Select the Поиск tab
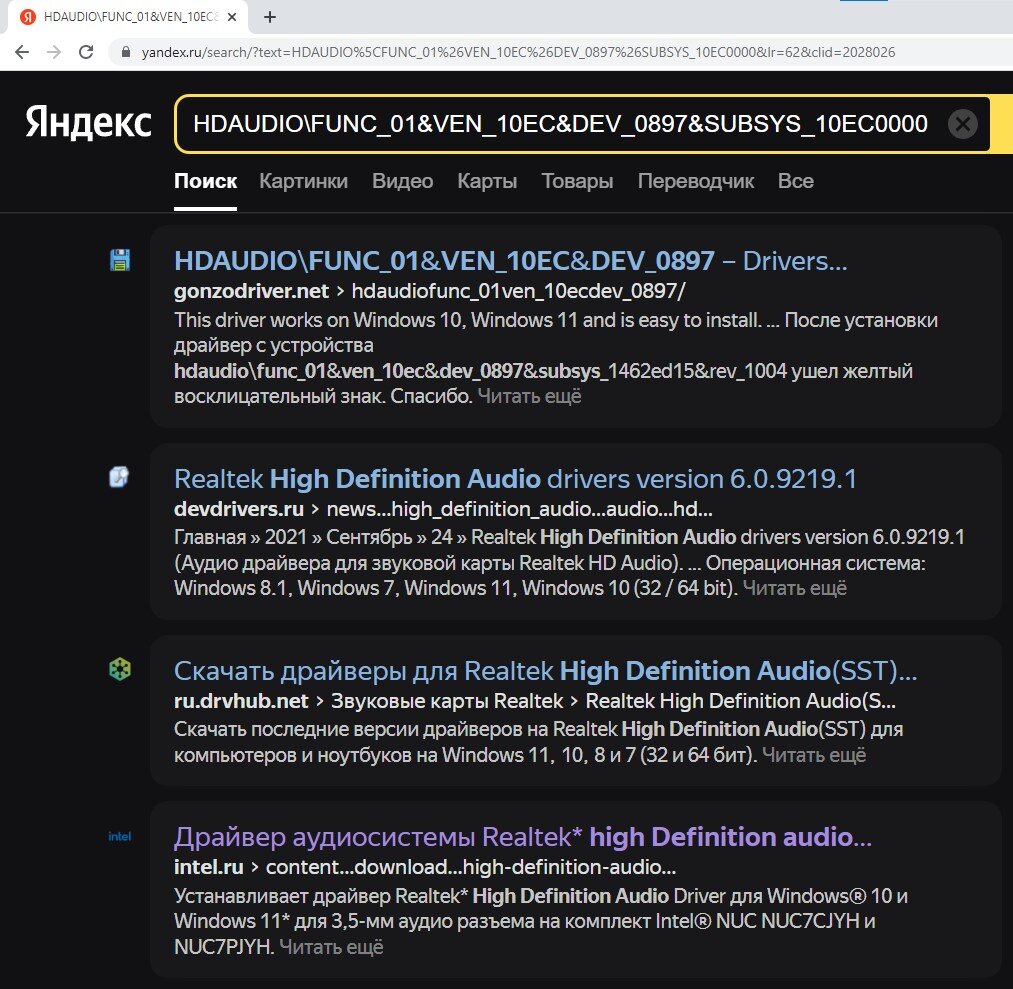The height and width of the screenshot is (989, 1013). point(205,181)
